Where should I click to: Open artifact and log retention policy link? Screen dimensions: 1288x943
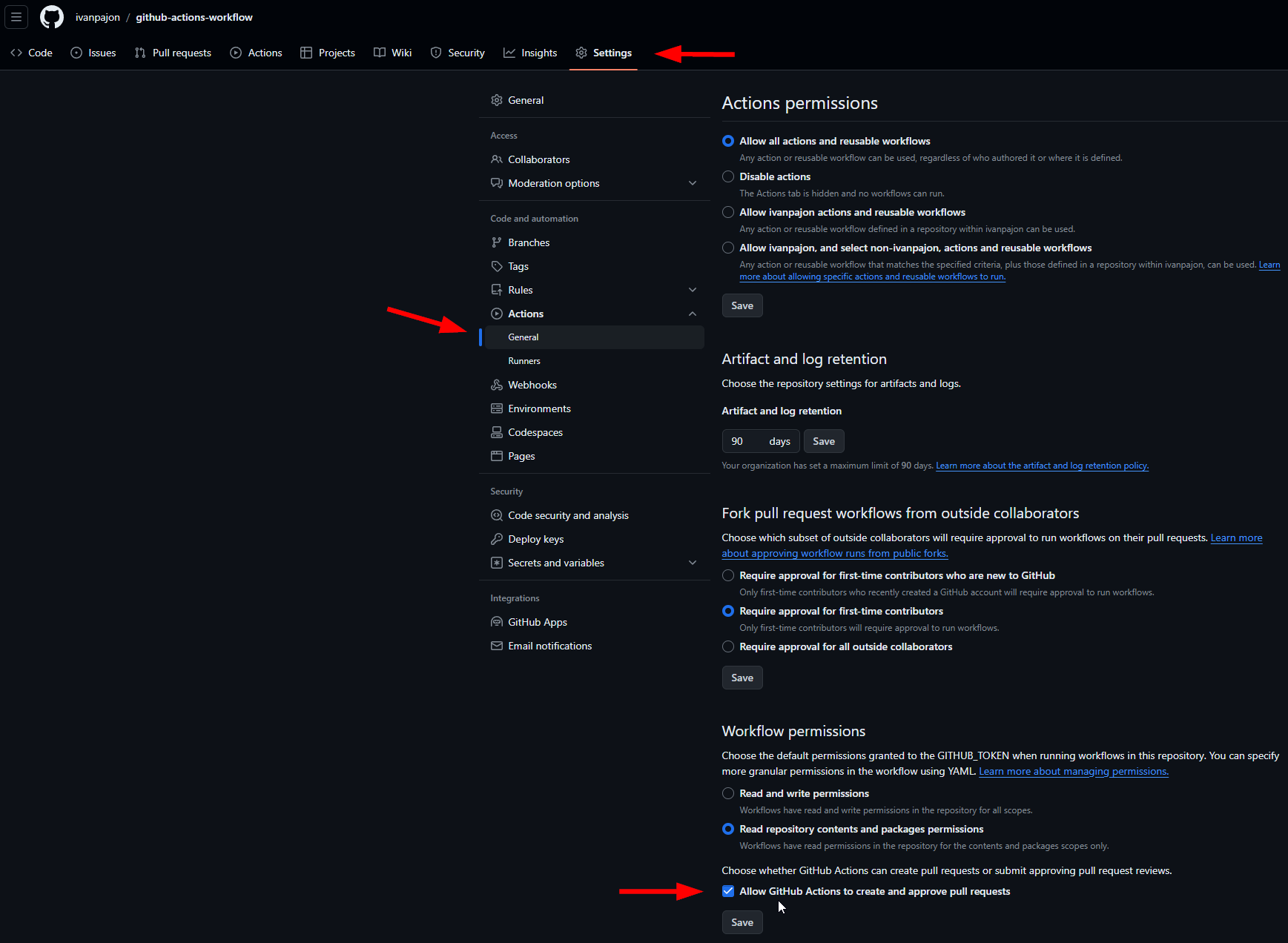point(1042,466)
